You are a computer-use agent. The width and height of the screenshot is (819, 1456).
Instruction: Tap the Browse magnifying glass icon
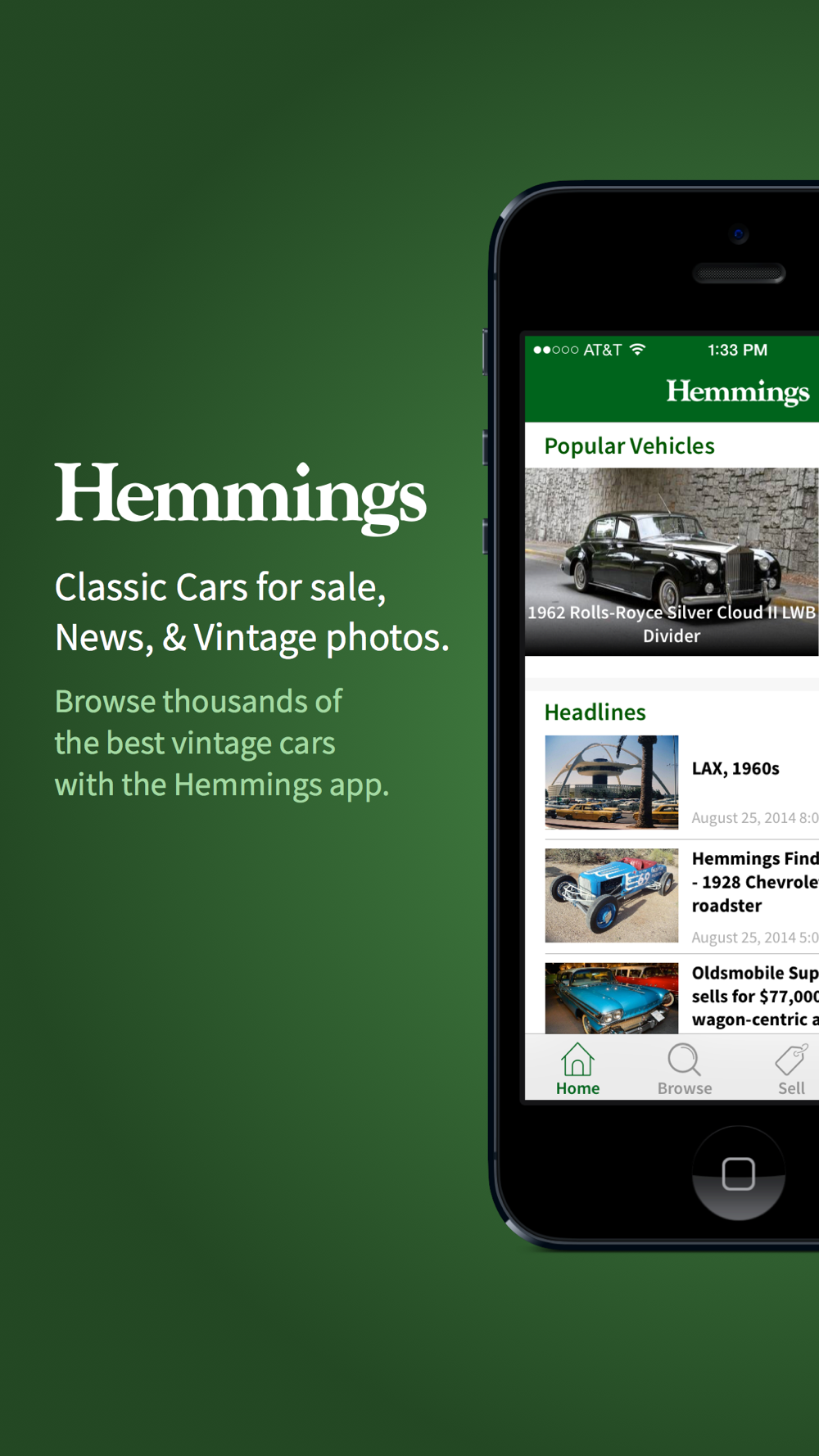tap(684, 1059)
